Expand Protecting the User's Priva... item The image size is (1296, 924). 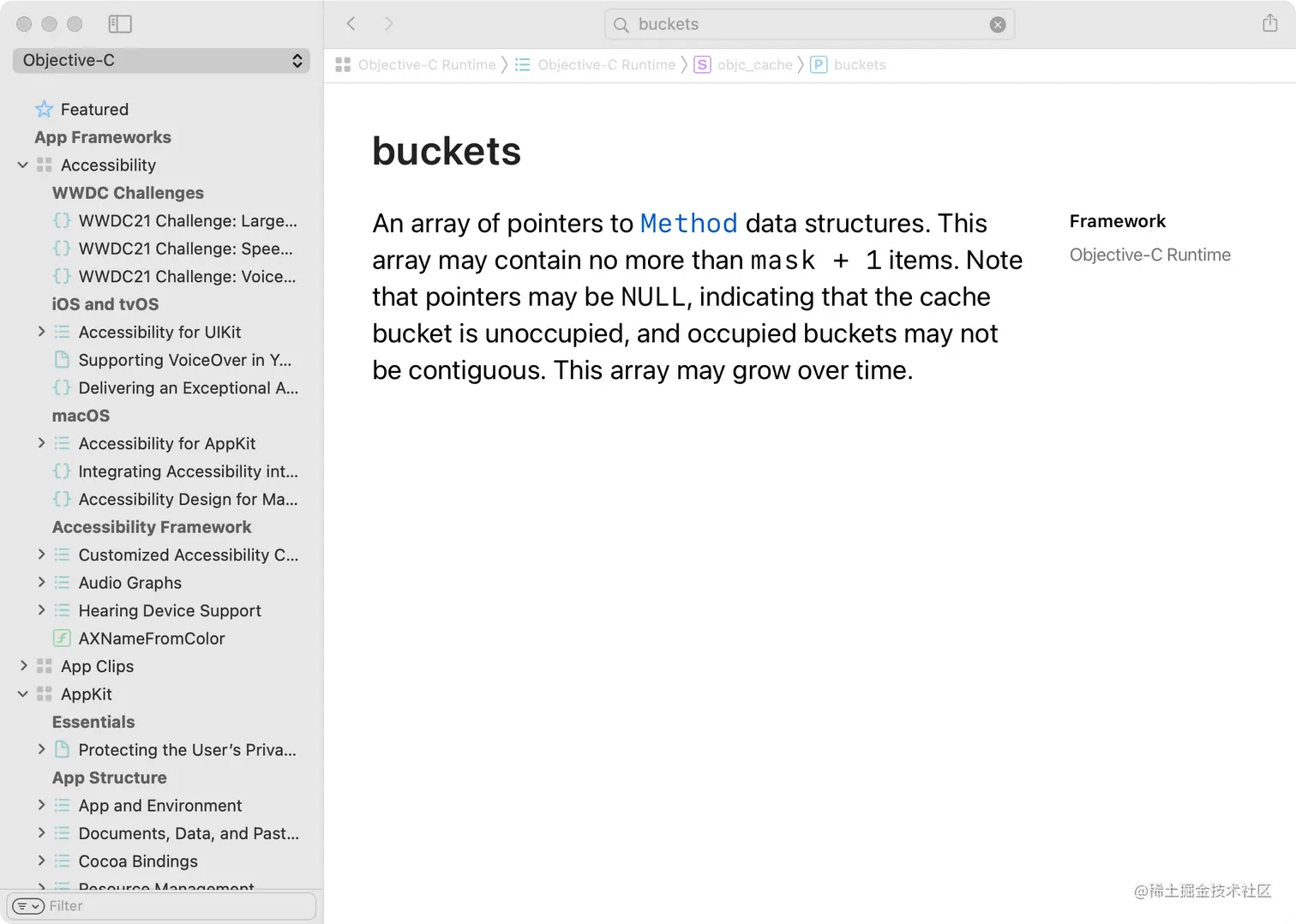[x=41, y=750]
